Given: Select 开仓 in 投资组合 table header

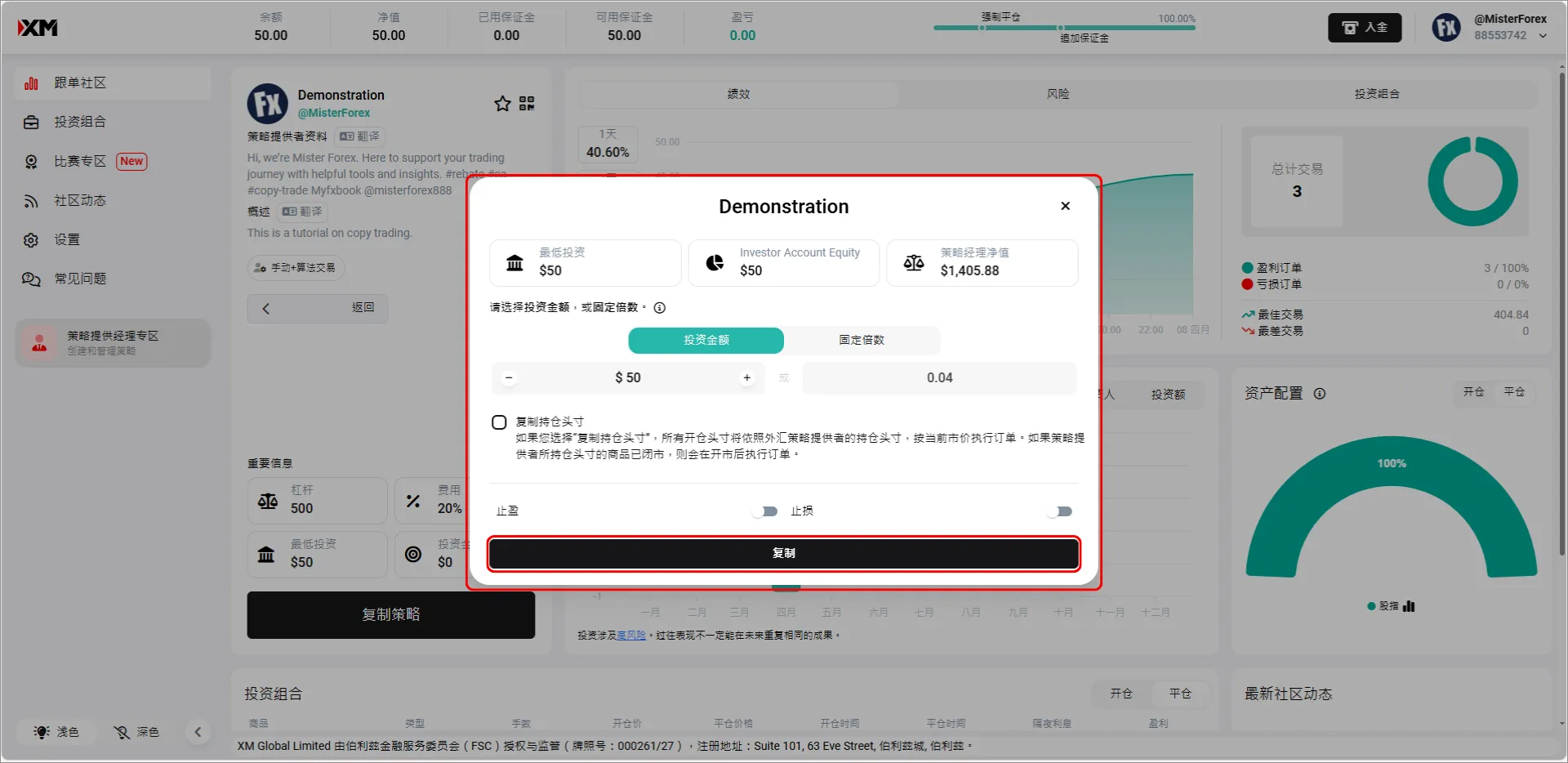Looking at the screenshot, I should click(1121, 694).
